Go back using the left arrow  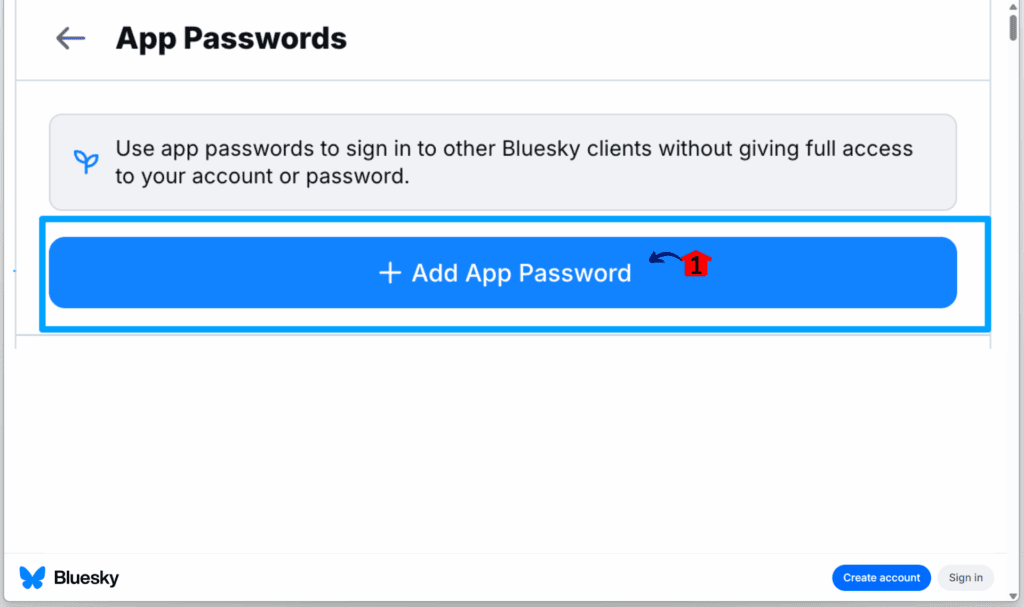[x=70, y=39]
